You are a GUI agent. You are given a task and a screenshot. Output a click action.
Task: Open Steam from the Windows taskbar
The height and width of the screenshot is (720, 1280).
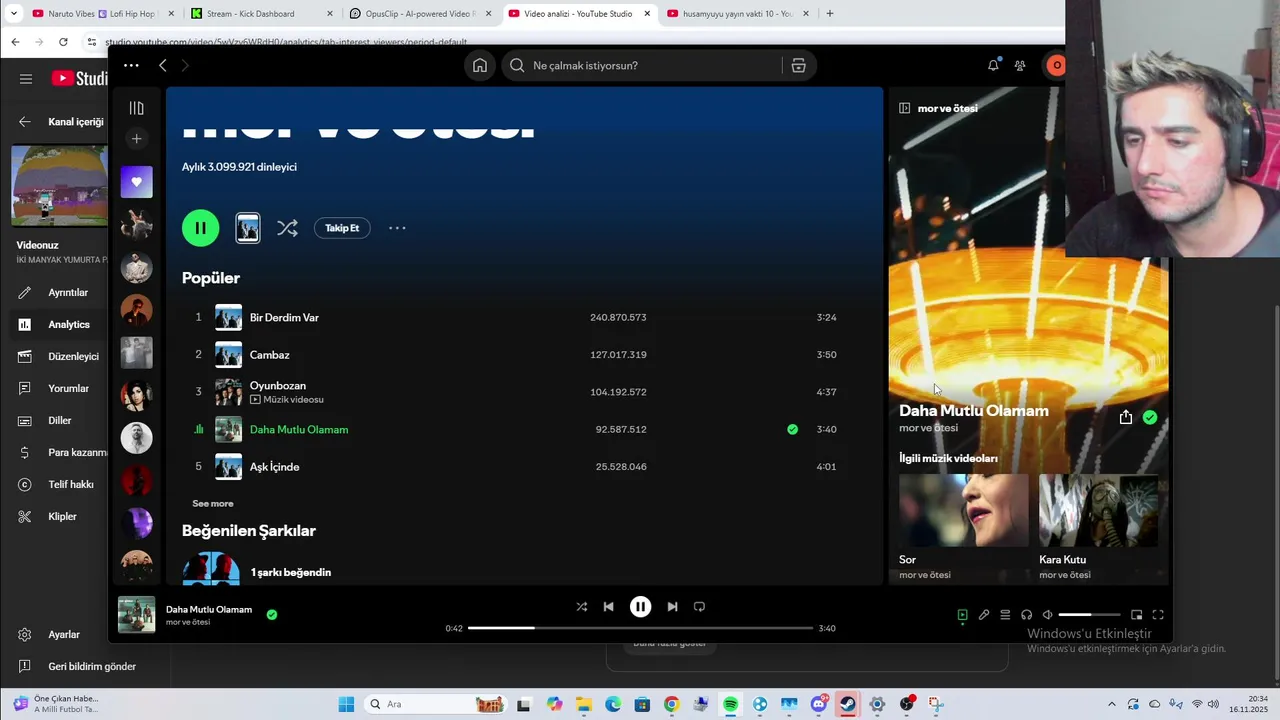tap(848, 704)
